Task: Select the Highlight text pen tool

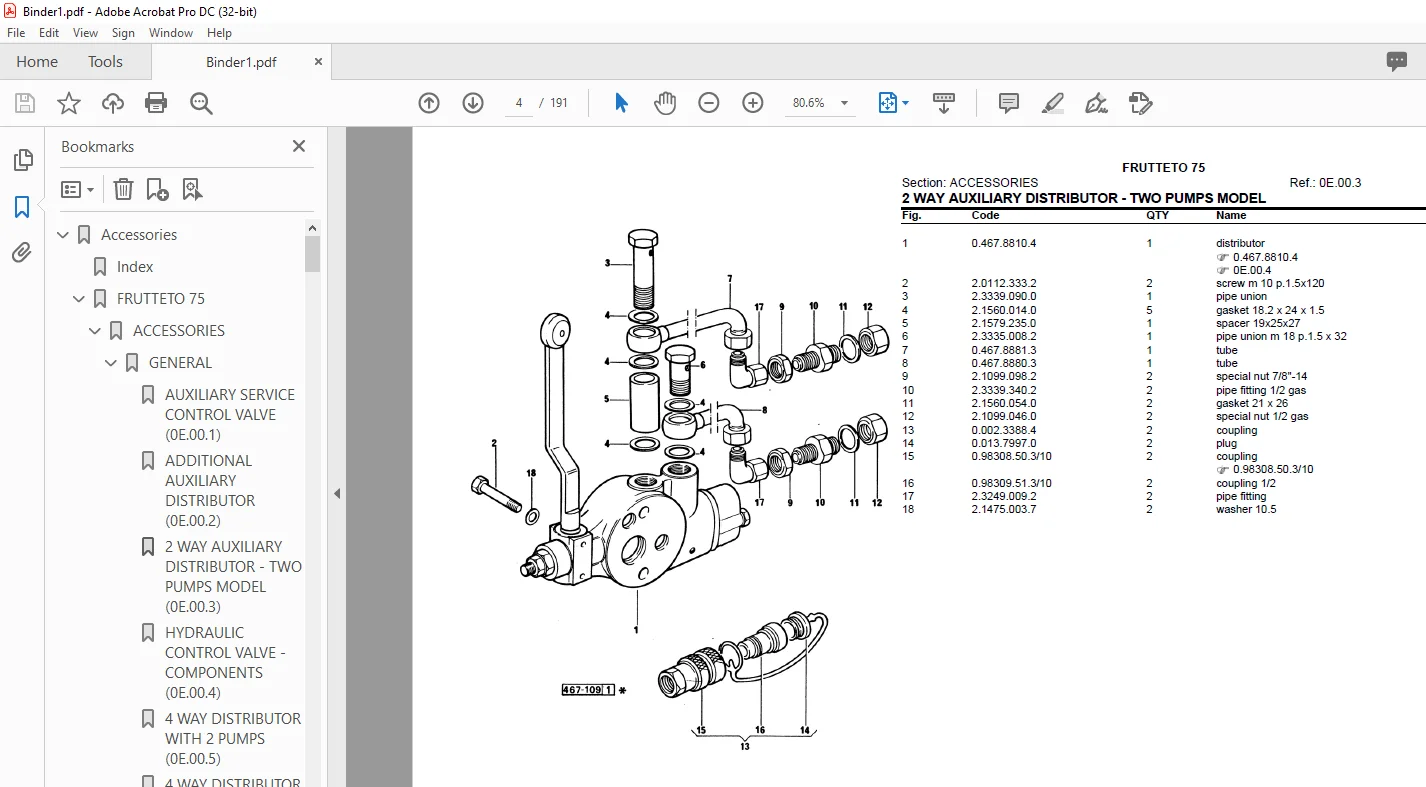Action: tap(1053, 103)
